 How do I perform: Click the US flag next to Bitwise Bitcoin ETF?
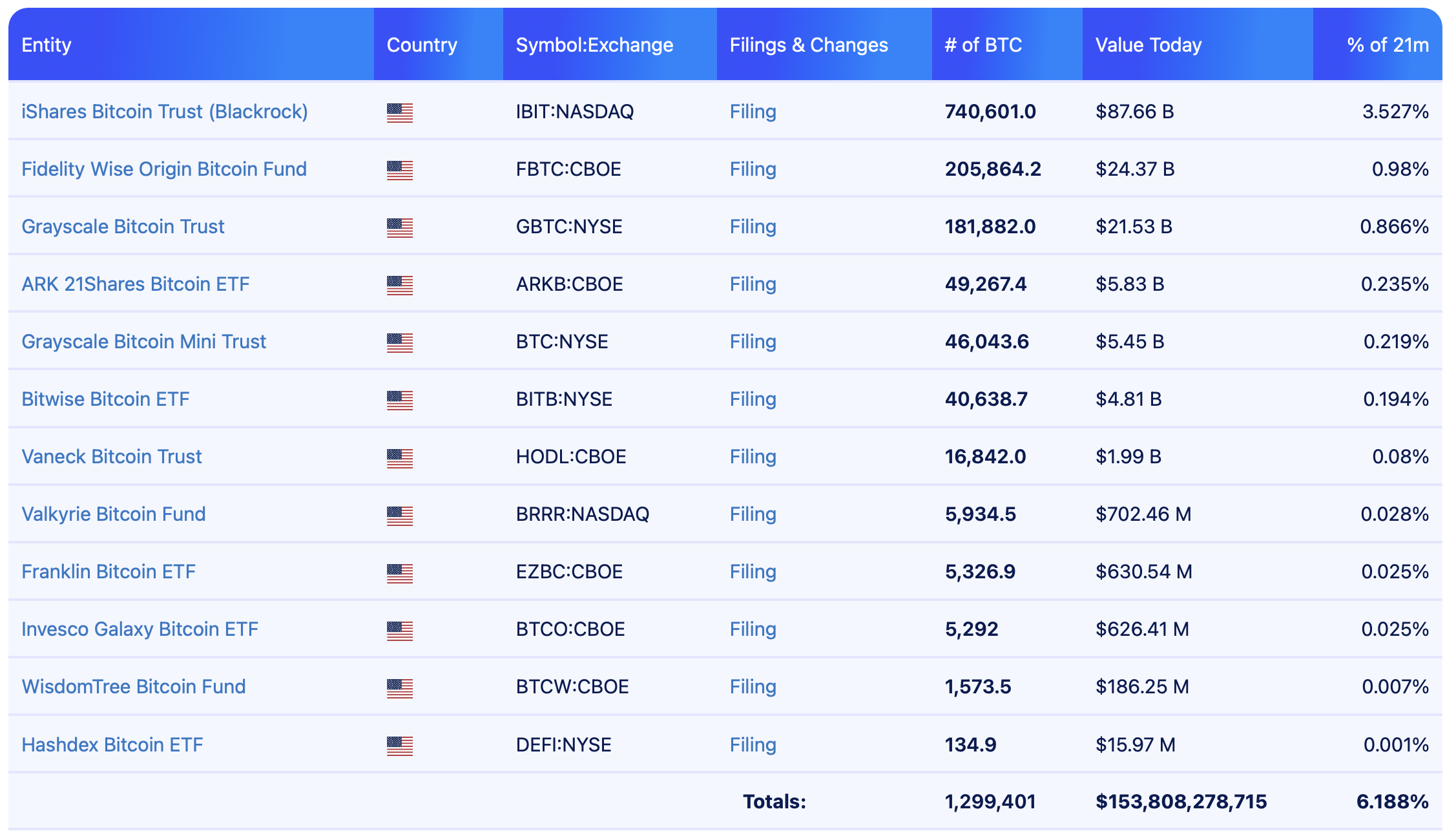tap(399, 399)
